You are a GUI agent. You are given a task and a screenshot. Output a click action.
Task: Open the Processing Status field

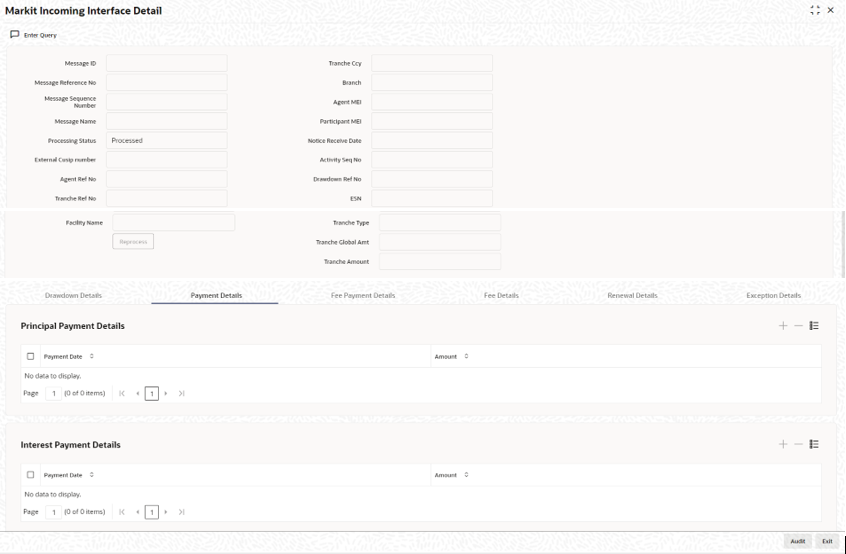pos(167,140)
